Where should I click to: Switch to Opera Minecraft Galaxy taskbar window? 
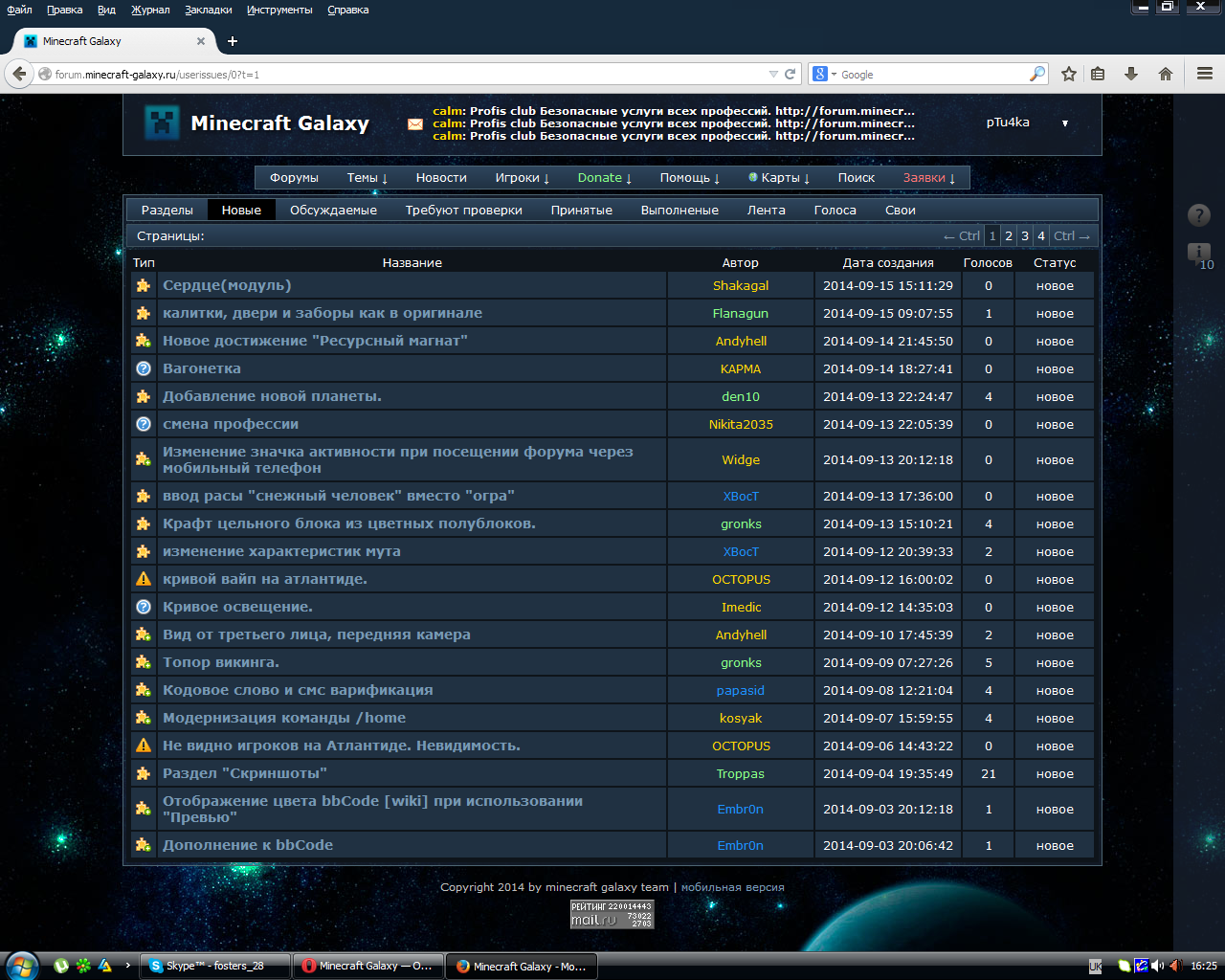[368, 966]
